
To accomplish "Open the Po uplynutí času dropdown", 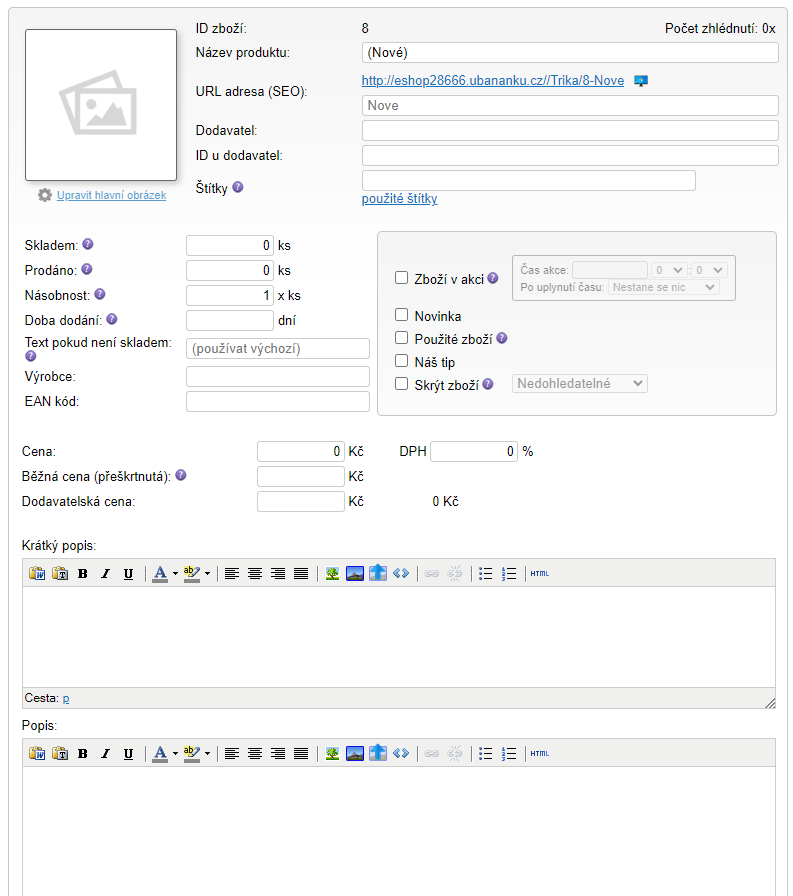I will 663,287.
